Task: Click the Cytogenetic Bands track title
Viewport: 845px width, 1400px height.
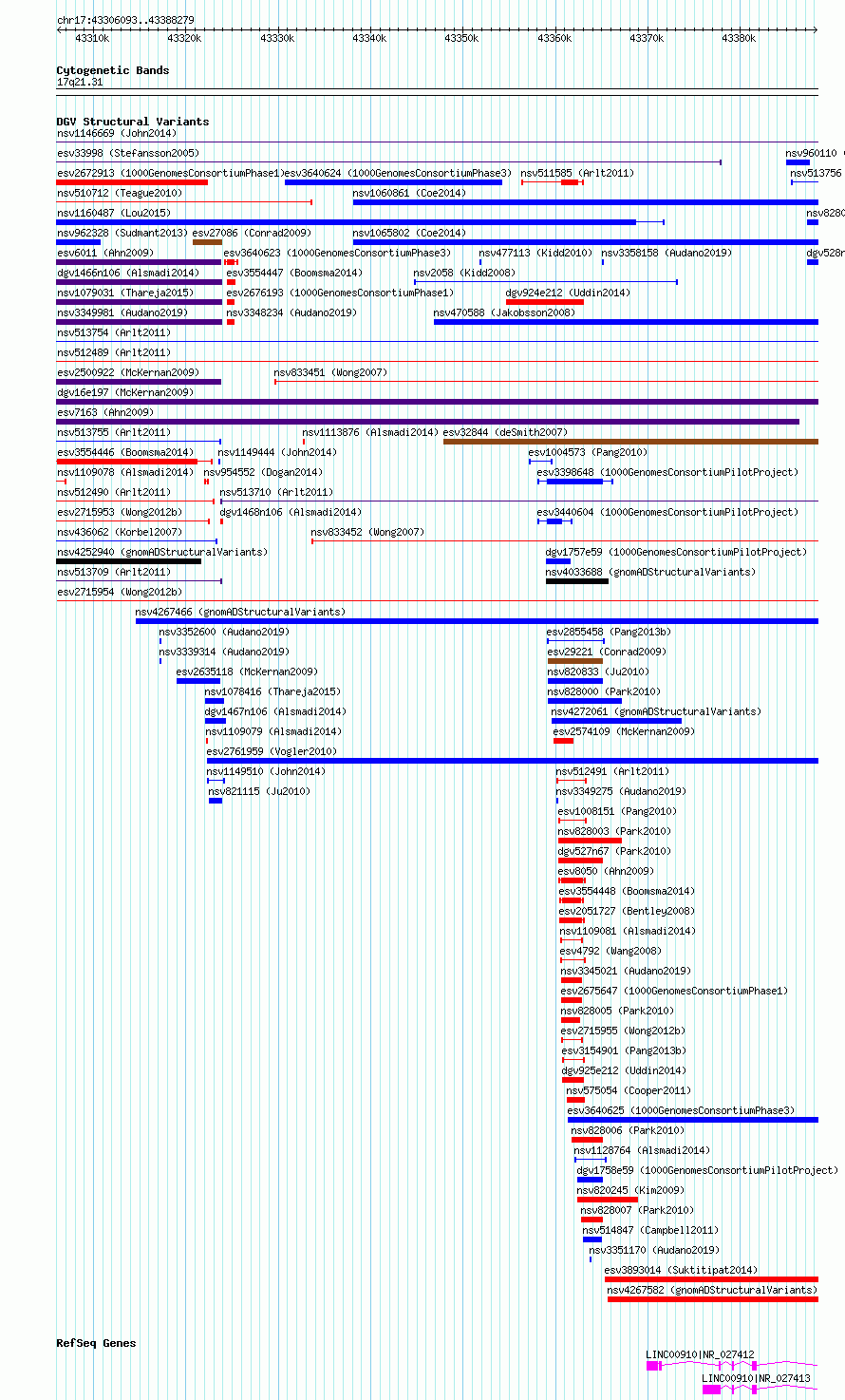Action: pyautogui.click(x=112, y=70)
